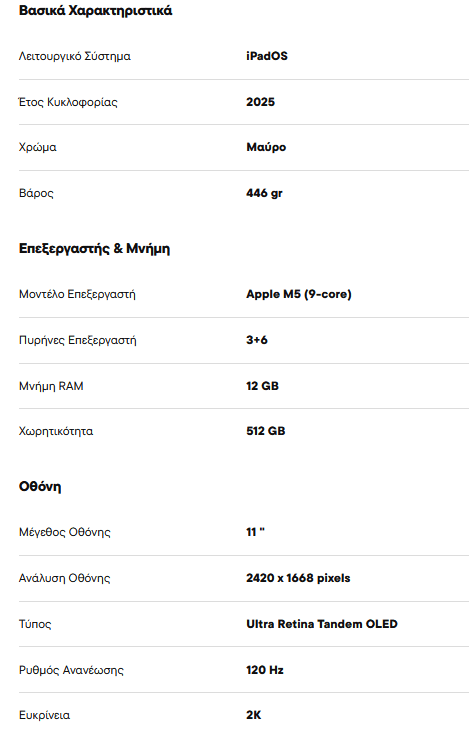Select the iPadOS operating system value
The image size is (469, 734).
click(x=267, y=56)
